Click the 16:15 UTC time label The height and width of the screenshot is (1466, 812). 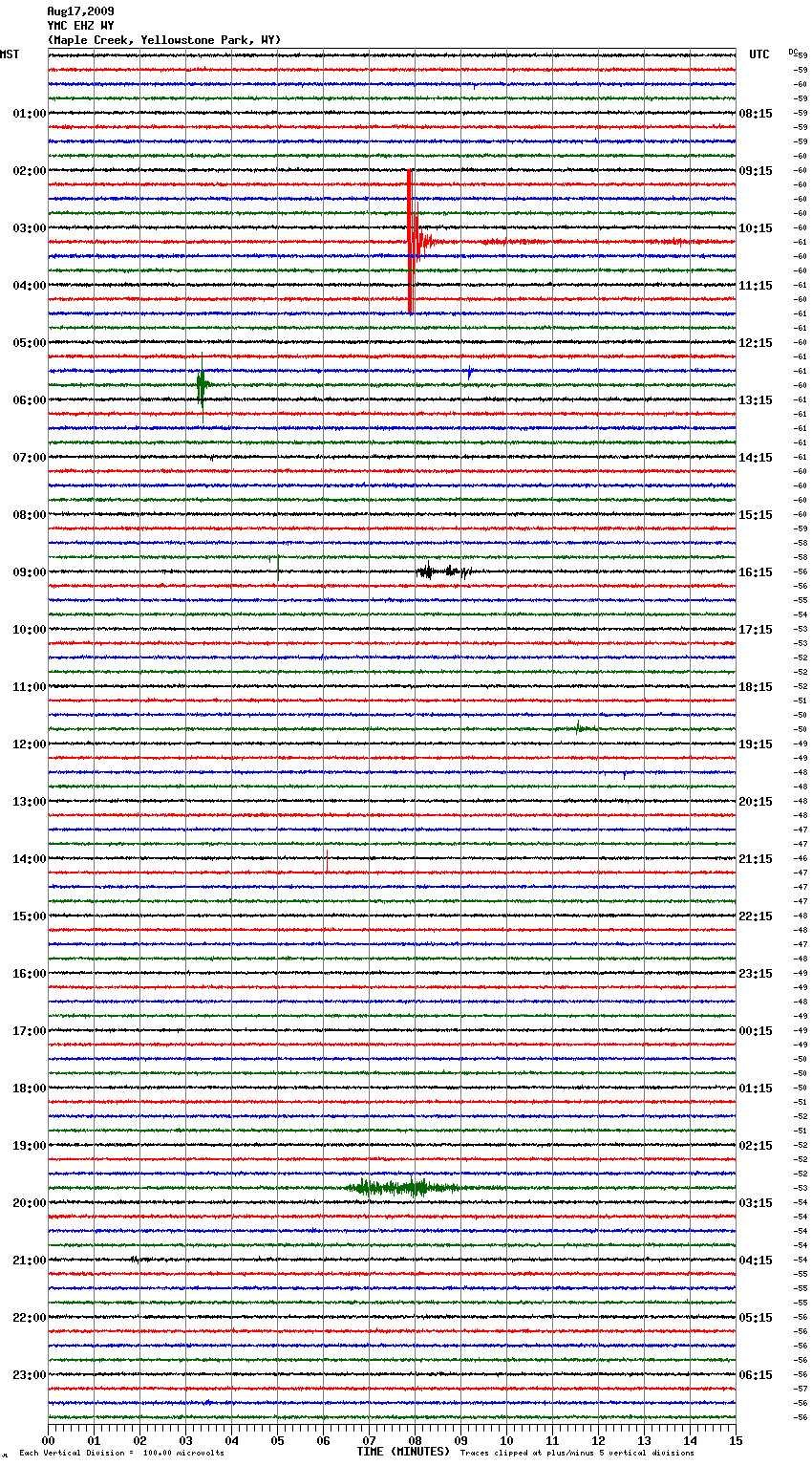tap(756, 572)
